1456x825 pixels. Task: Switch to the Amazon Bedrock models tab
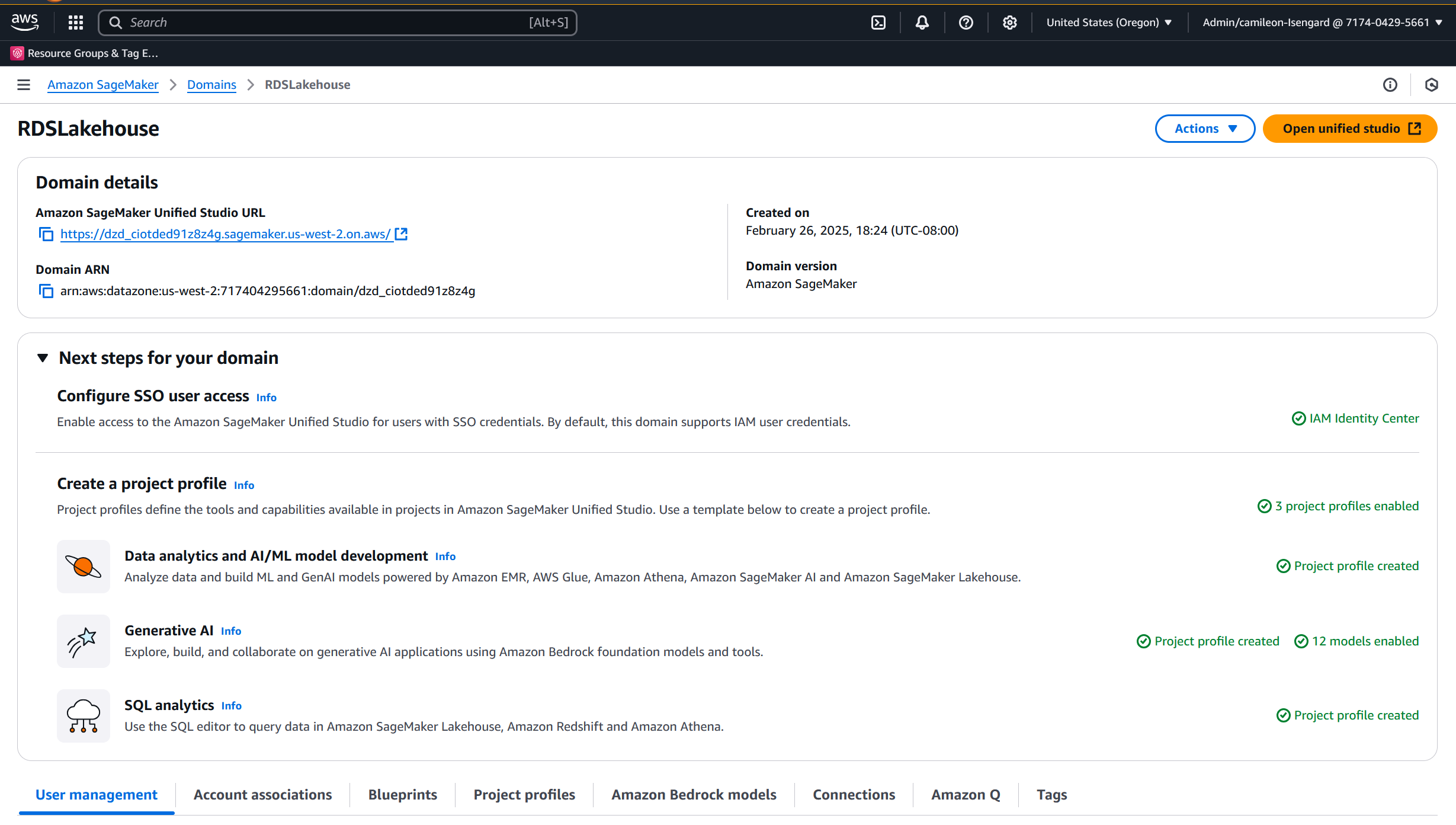pyautogui.click(x=694, y=795)
